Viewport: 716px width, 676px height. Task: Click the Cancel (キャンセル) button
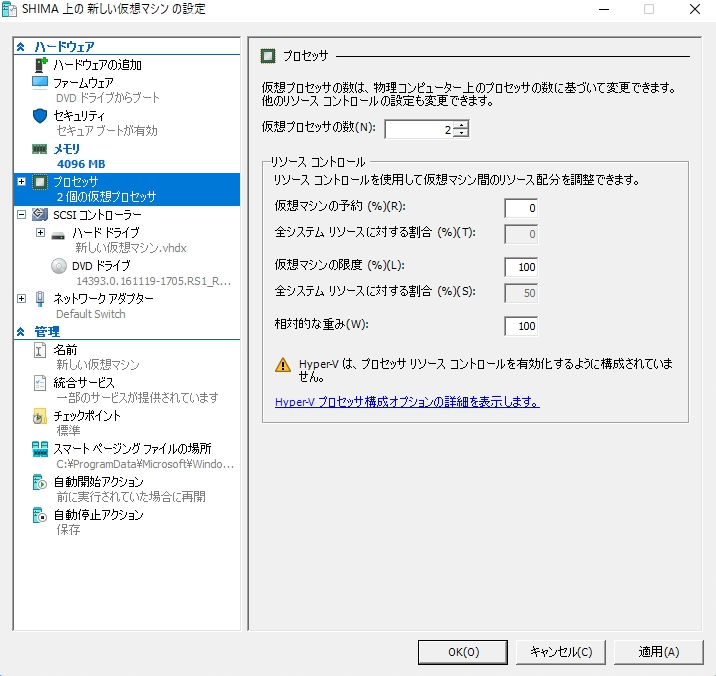pos(561,652)
